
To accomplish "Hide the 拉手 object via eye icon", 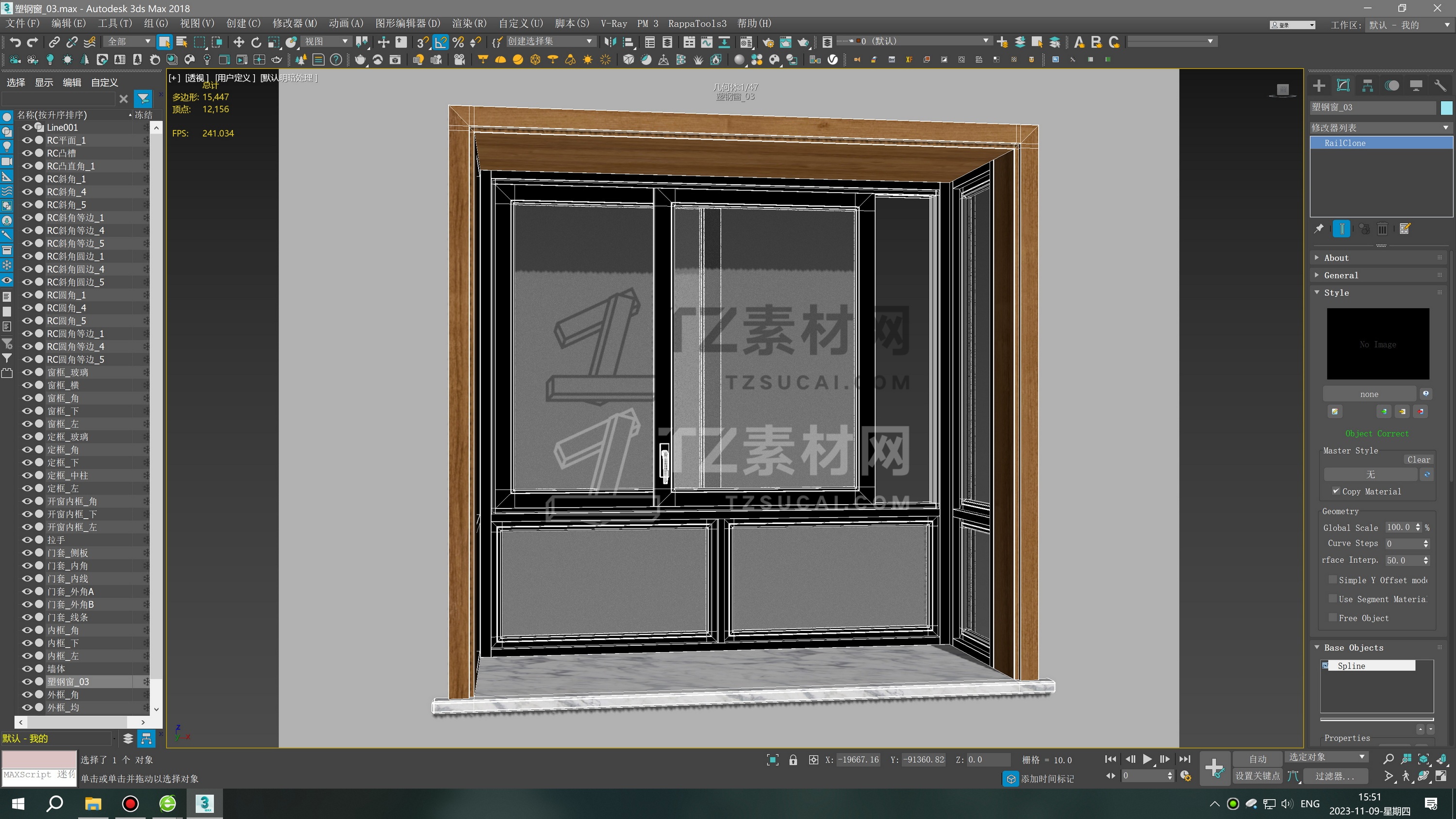I will point(27,540).
